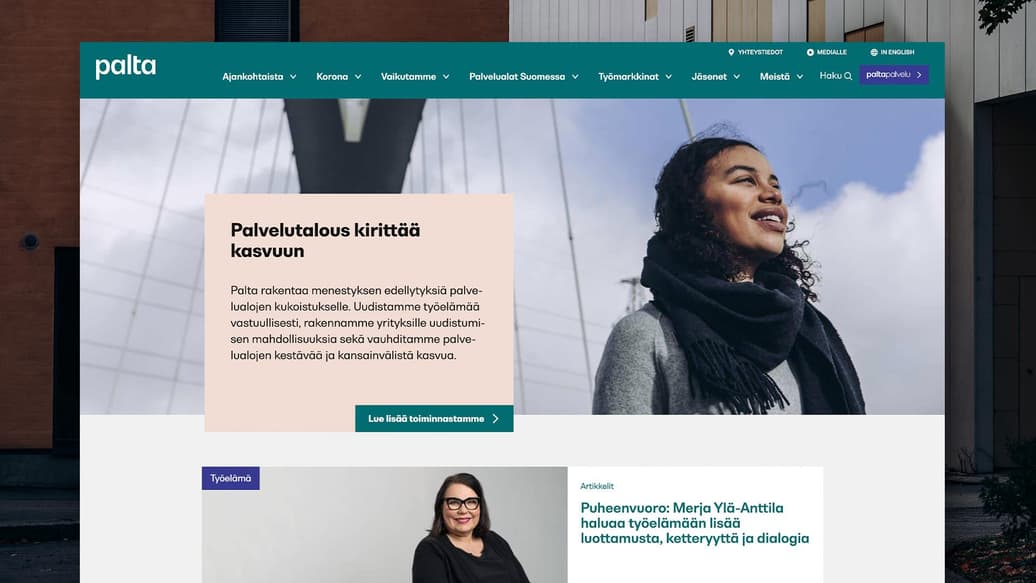Open the Artikkelit category label

pos(597,486)
